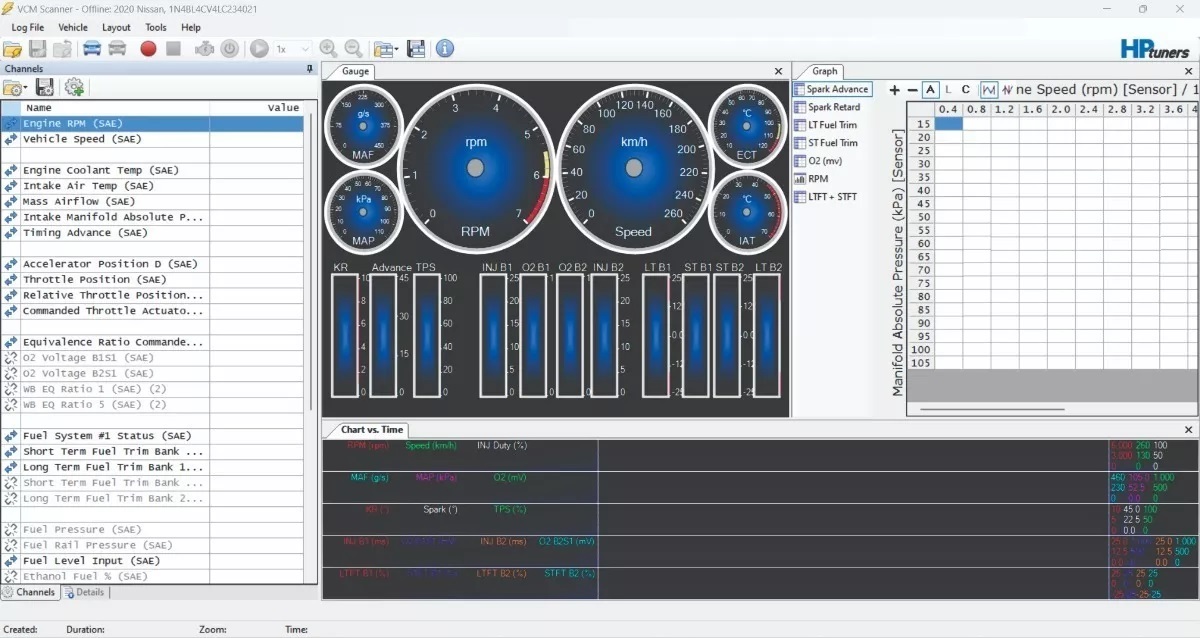
Task: Select the LT Fuel Trim graph
Action: (826, 125)
